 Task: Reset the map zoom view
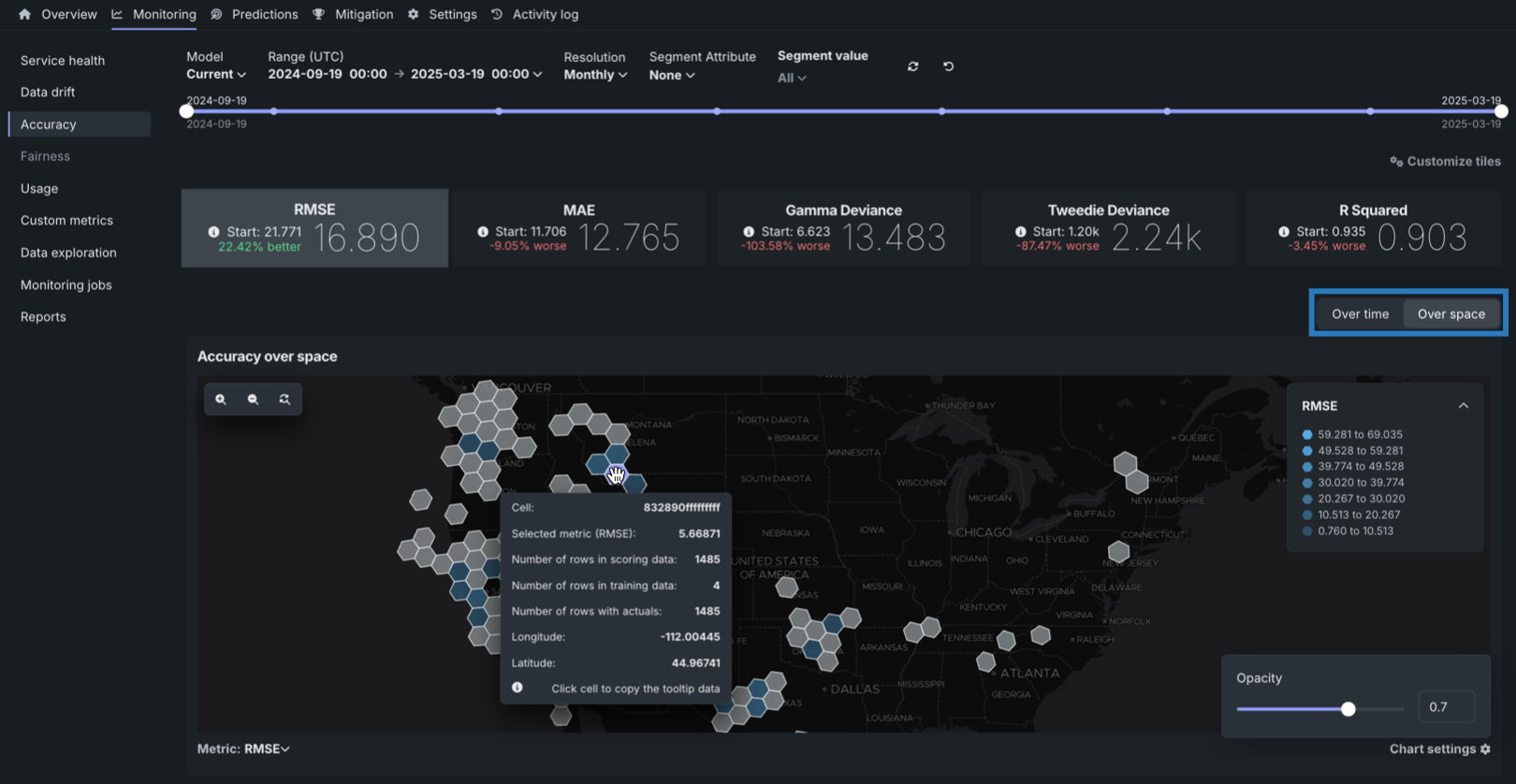point(284,399)
